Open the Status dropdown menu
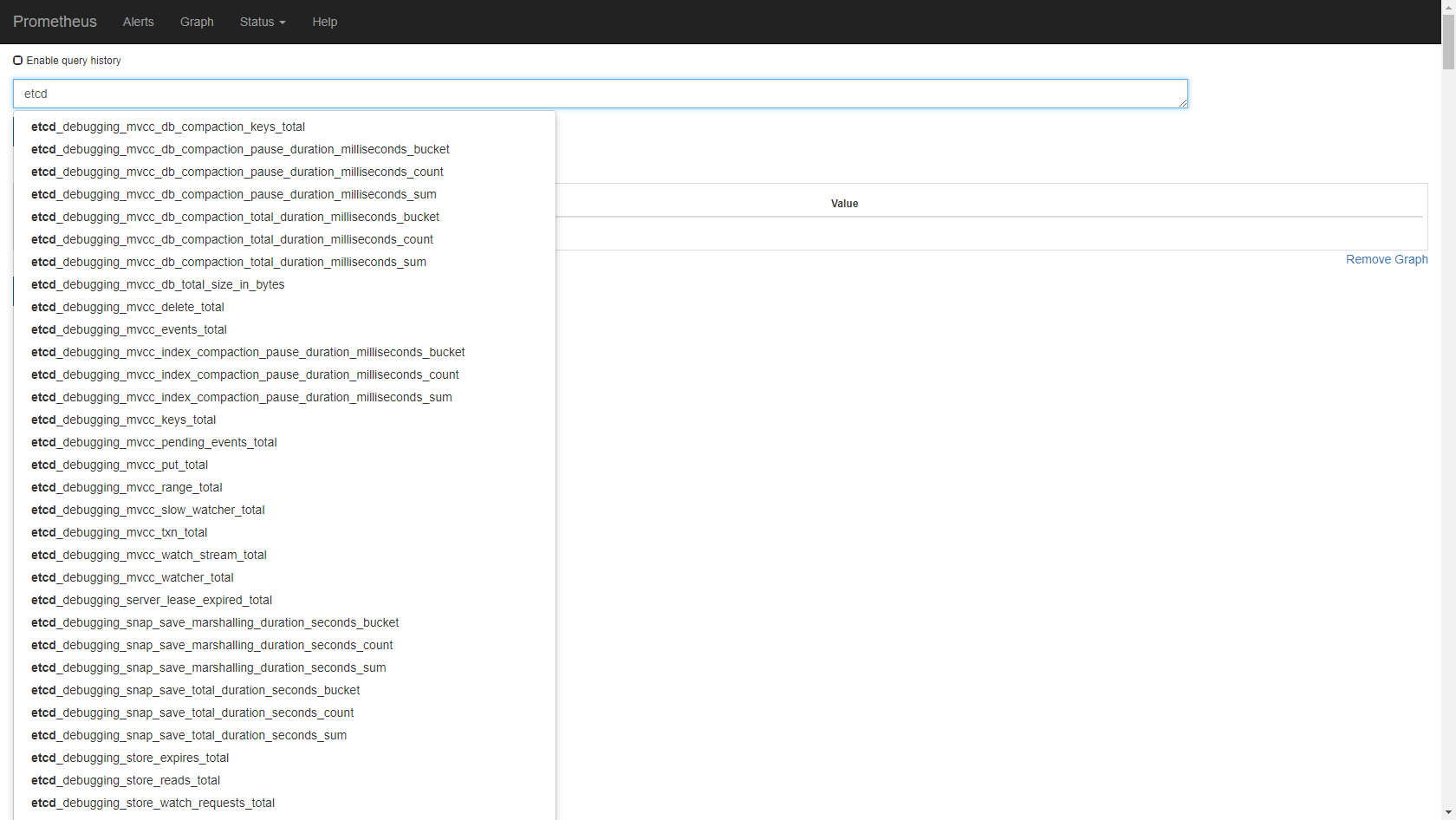The height and width of the screenshot is (820, 1456). pyautogui.click(x=262, y=22)
